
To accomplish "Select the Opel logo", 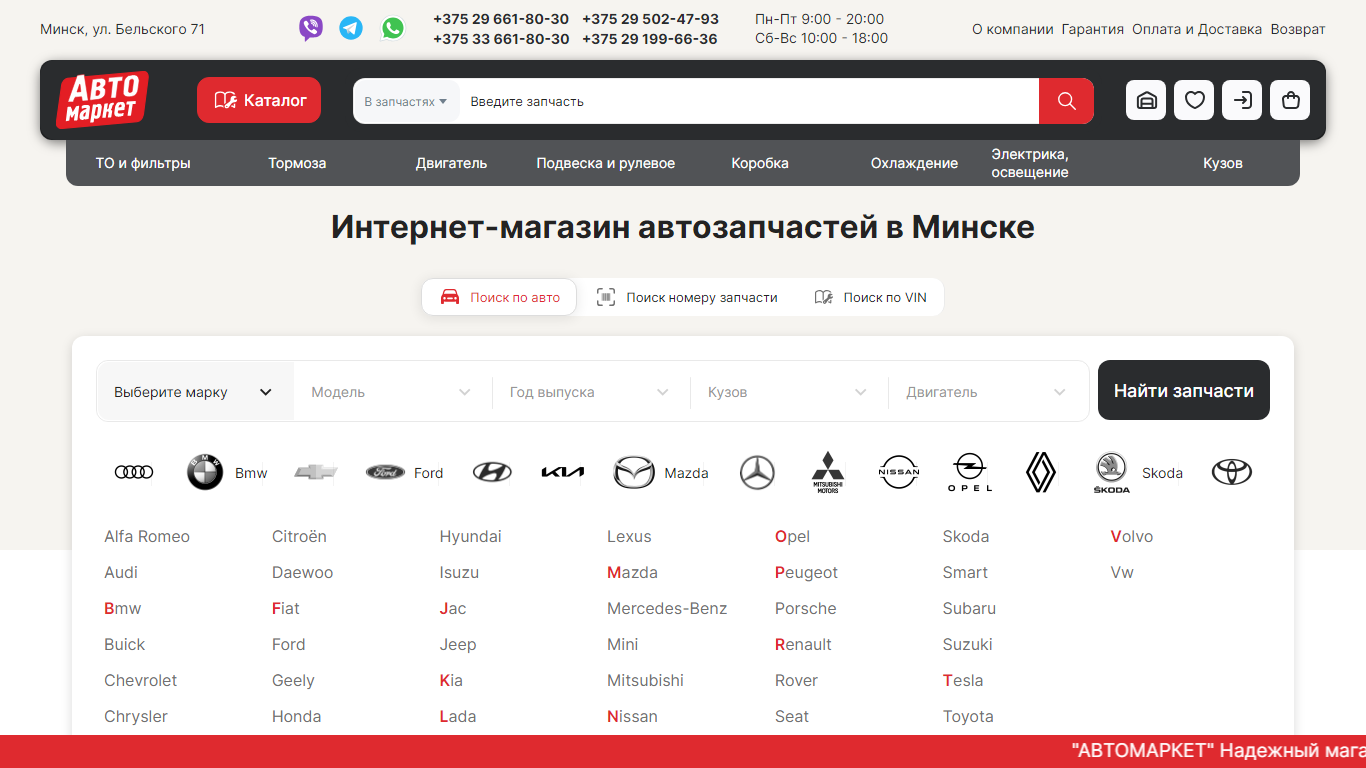I will tap(970, 472).
